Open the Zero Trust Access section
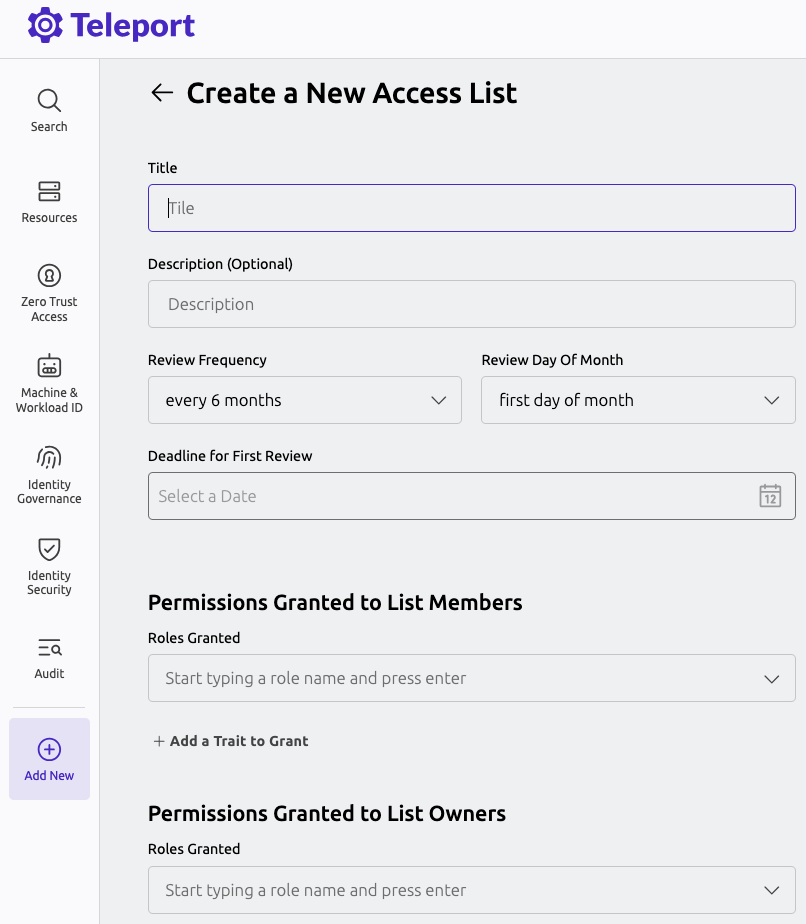 point(48,290)
